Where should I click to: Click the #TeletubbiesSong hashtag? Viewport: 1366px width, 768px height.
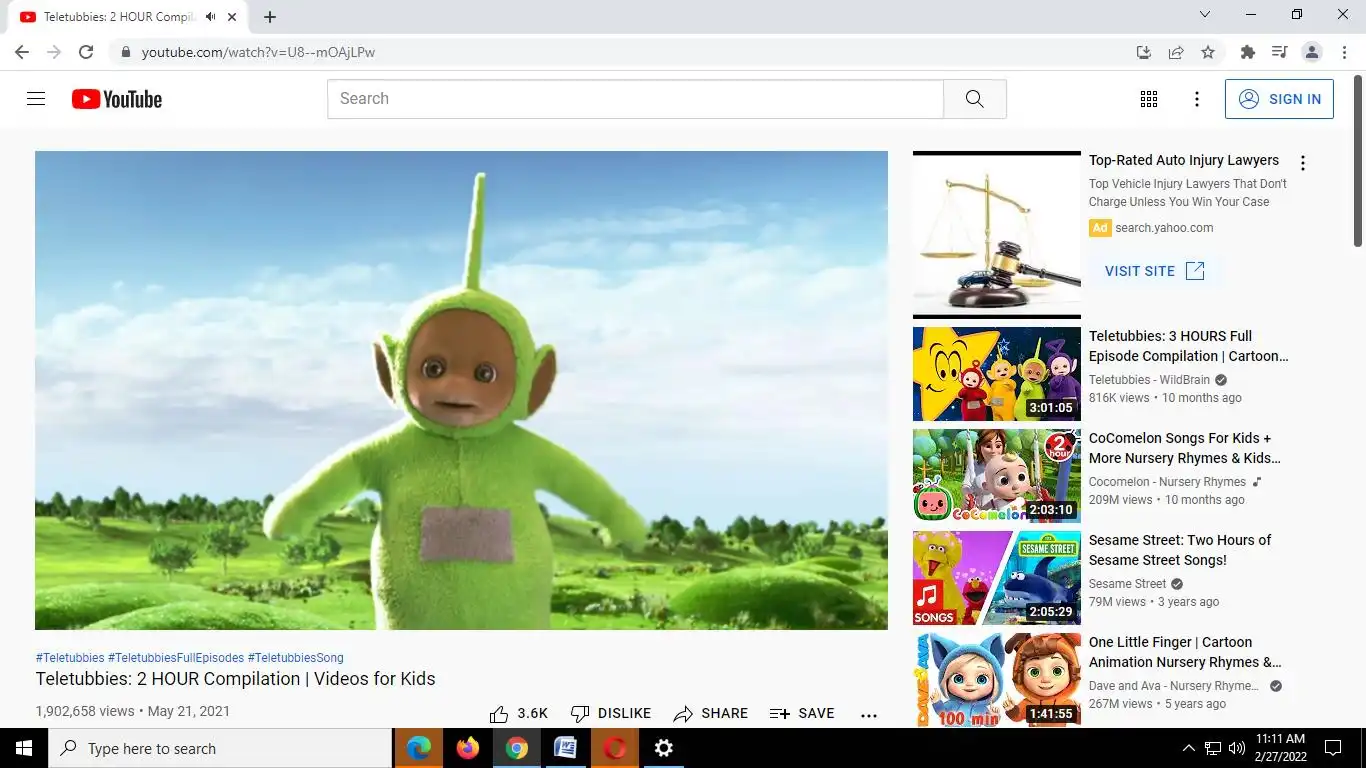(296, 658)
